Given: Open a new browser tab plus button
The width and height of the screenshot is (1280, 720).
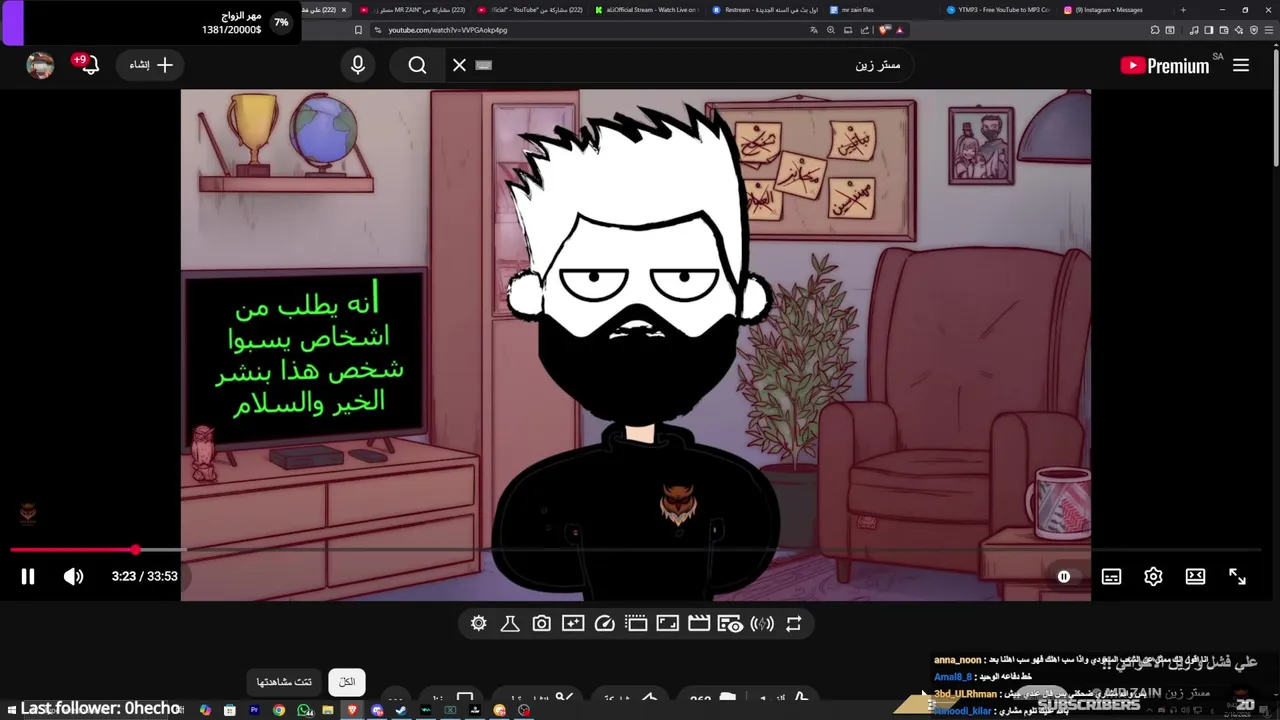Looking at the screenshot, I should pyautogui.click(x=1183, y=10).
